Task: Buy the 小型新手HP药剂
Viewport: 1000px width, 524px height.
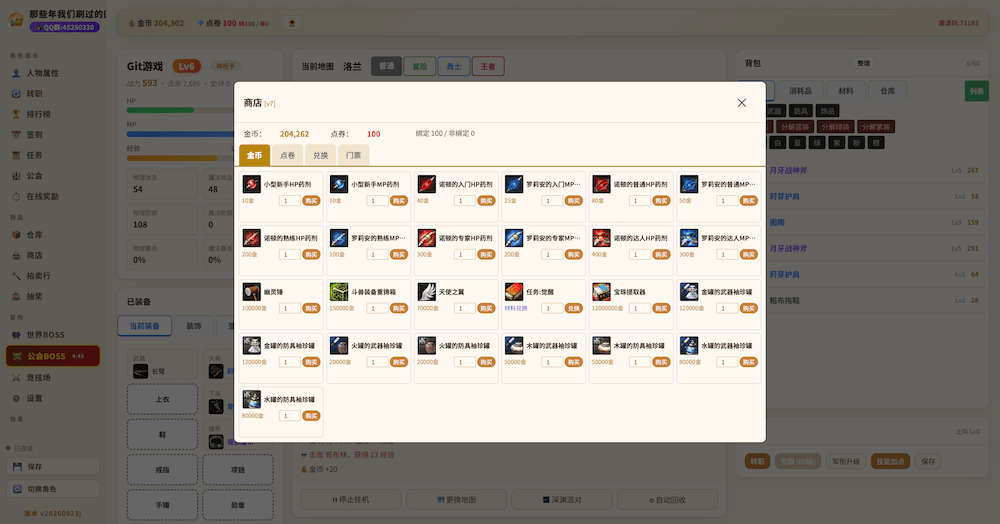Action: (311, 201)
